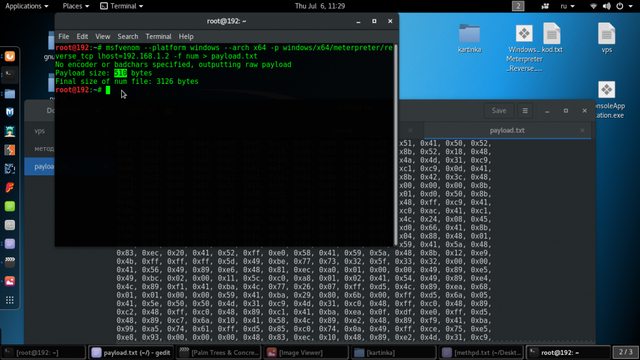Click the 2 / 3 workspace switcher
The height and width of the screenshot is (360, 640).
[625, 352]
